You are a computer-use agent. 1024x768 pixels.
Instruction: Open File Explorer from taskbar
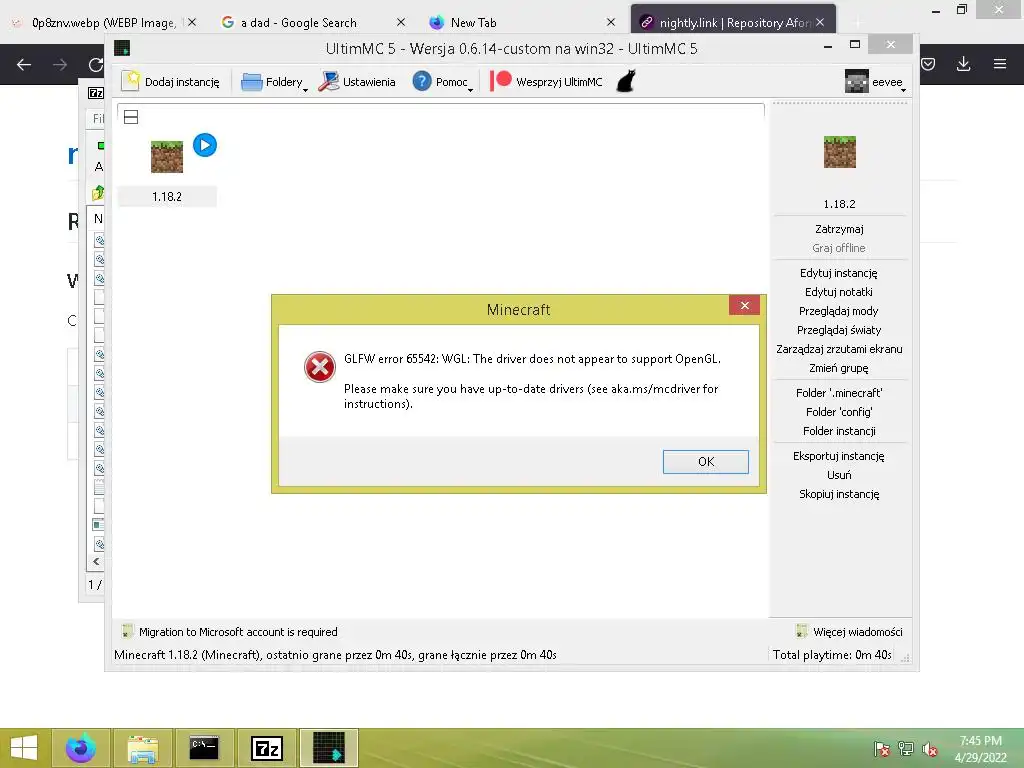coord(142,748)
